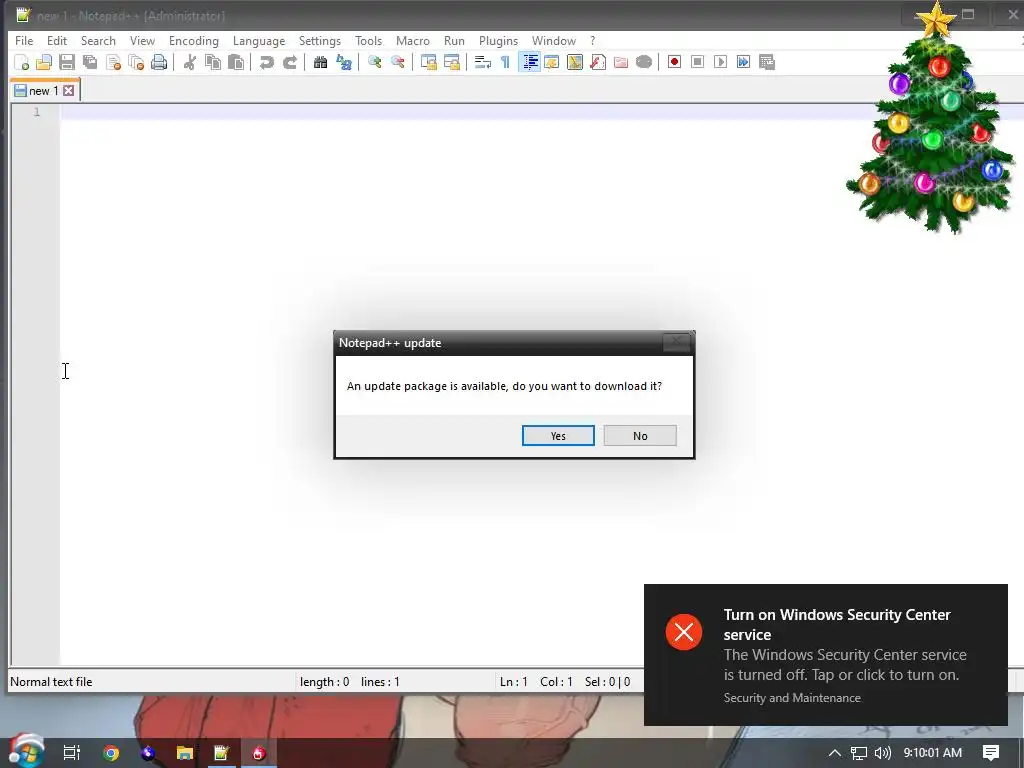Close the current document using the toolbar Close icon
This screenshot has height=768, width=1024.
tap(114, 62)
